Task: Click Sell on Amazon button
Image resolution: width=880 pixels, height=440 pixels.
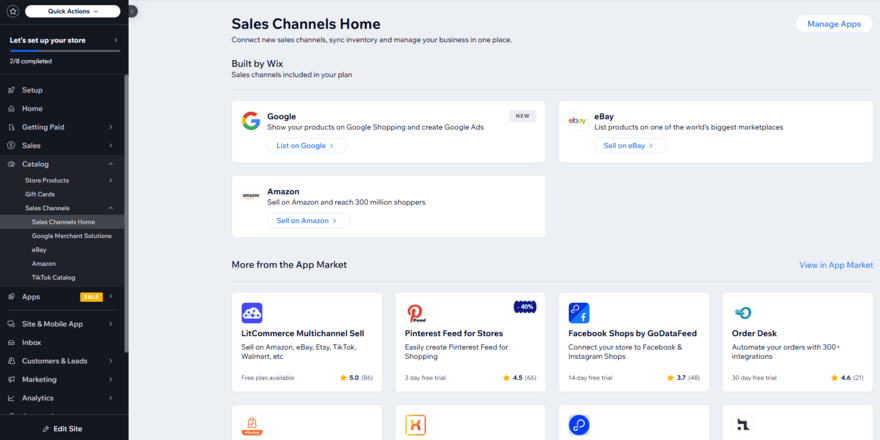Action: point(308,221)
